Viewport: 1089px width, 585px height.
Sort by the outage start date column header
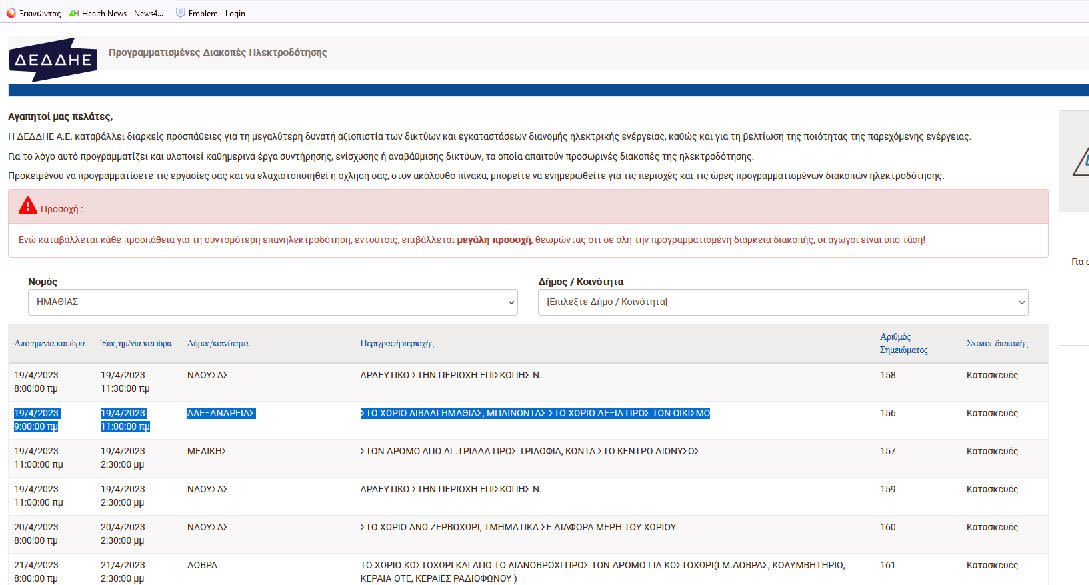[50, 343]
